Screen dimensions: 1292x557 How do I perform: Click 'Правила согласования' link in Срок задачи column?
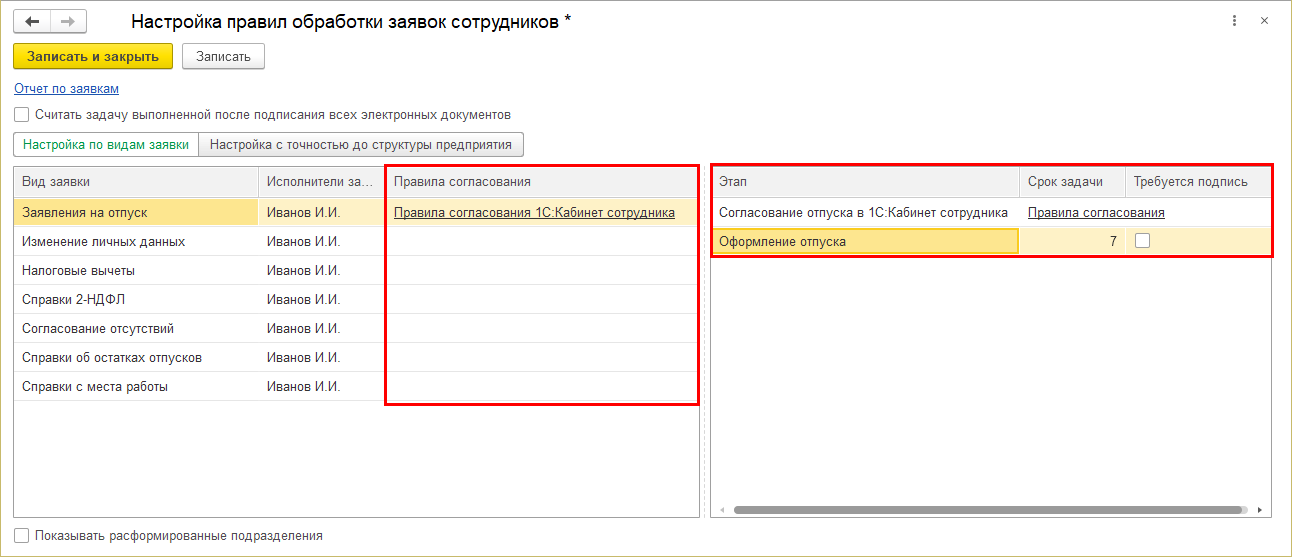[x=1096, y=212]
